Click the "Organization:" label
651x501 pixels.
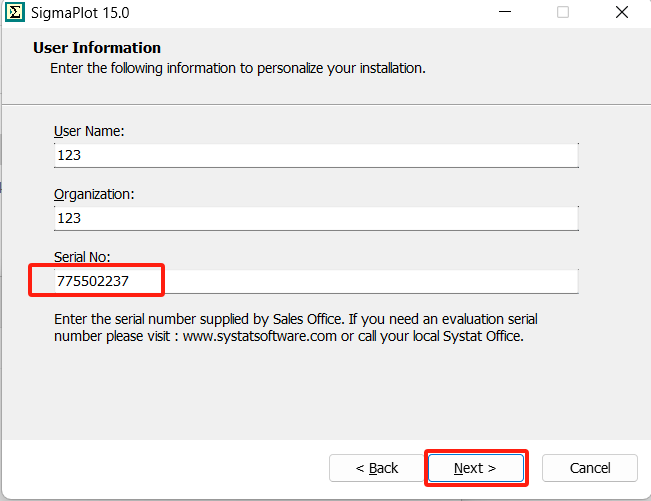(x=94, y=193)
